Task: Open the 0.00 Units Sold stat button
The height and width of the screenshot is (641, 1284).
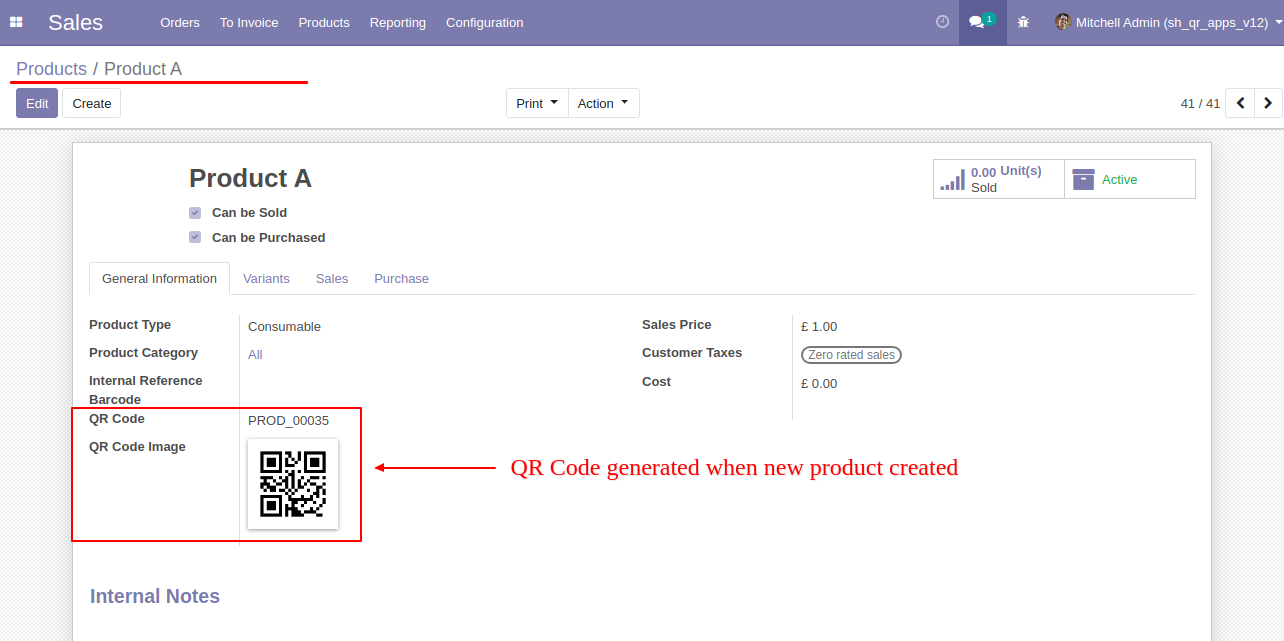Action: pyautogui.click(x=999, y=179)
